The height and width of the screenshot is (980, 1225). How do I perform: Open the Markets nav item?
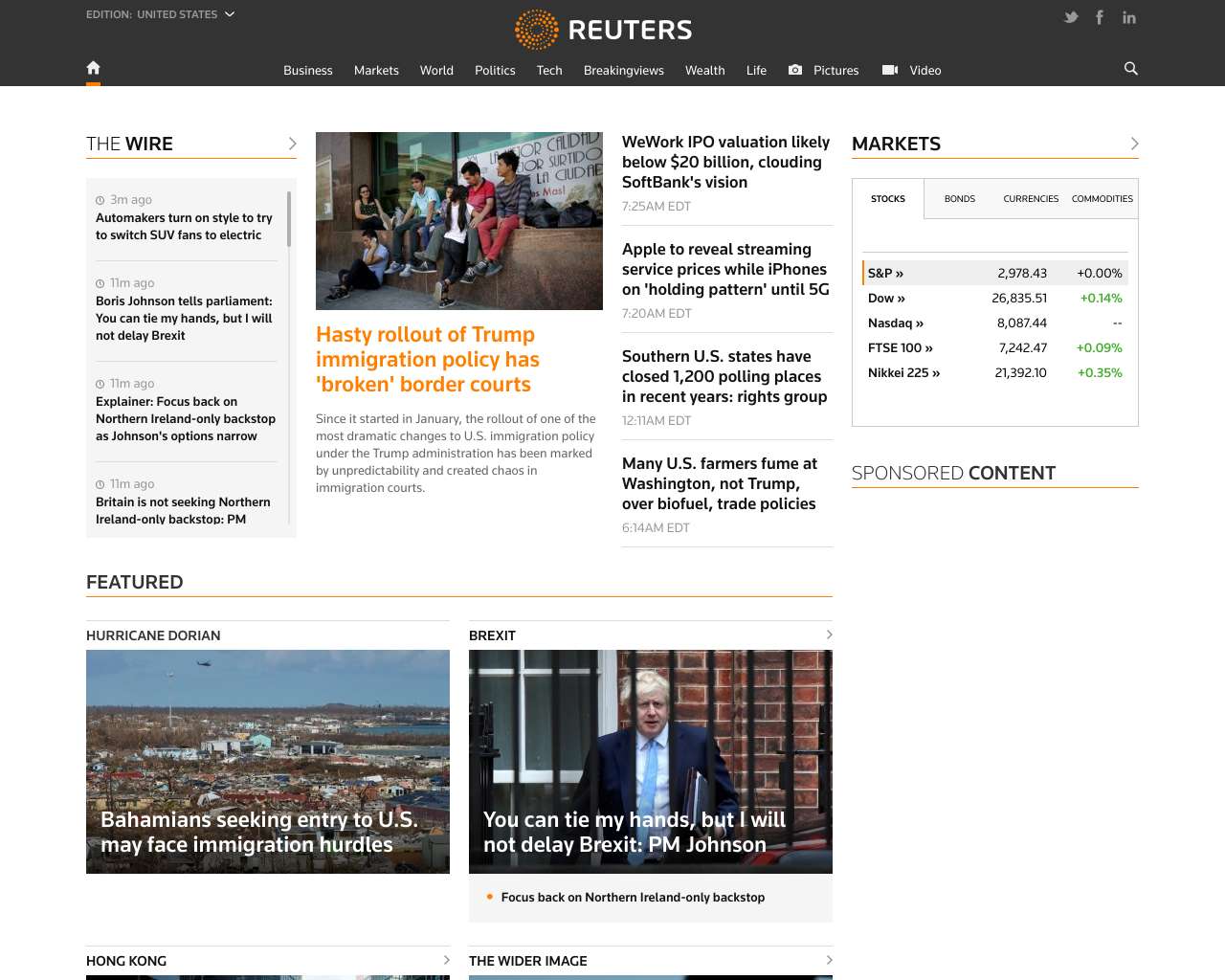click(376, 70)
